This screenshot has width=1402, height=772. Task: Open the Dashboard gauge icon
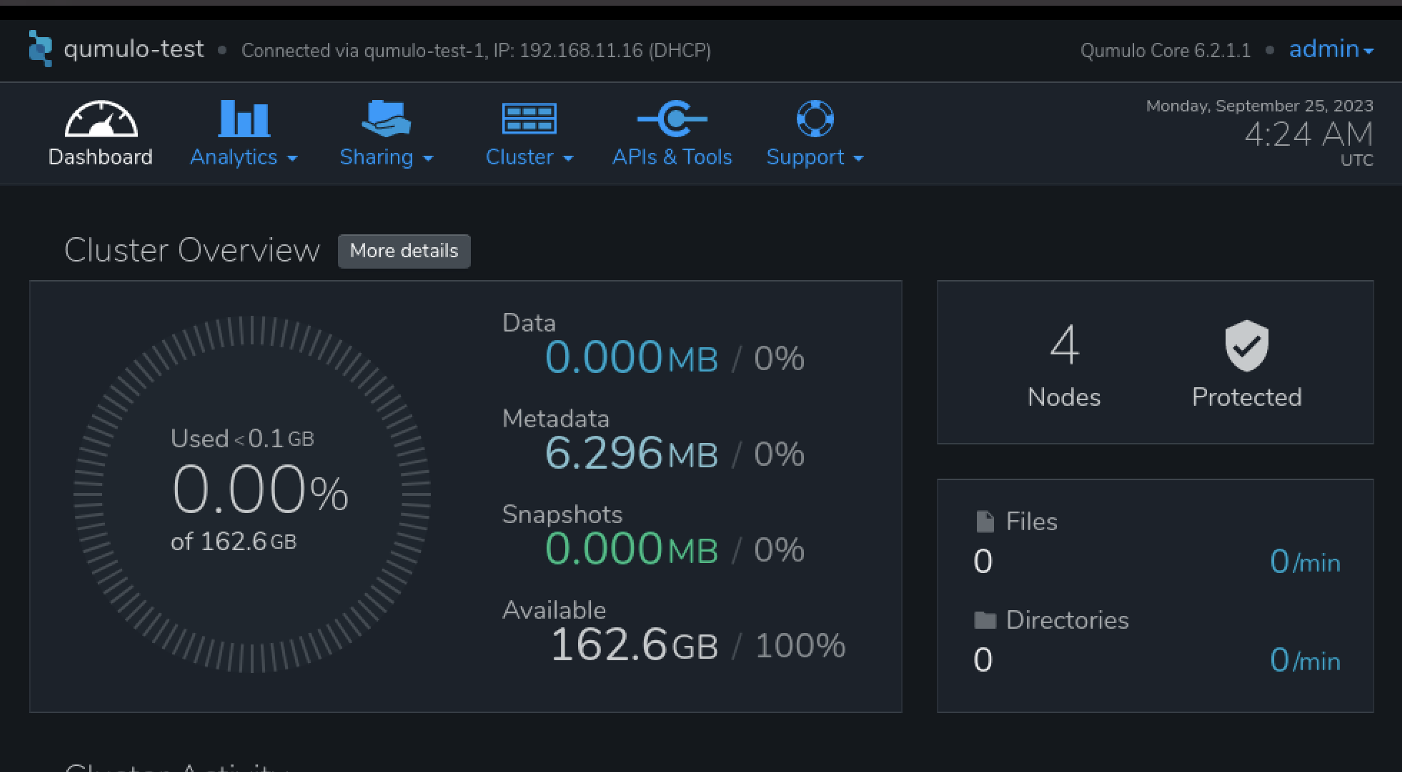101,119
